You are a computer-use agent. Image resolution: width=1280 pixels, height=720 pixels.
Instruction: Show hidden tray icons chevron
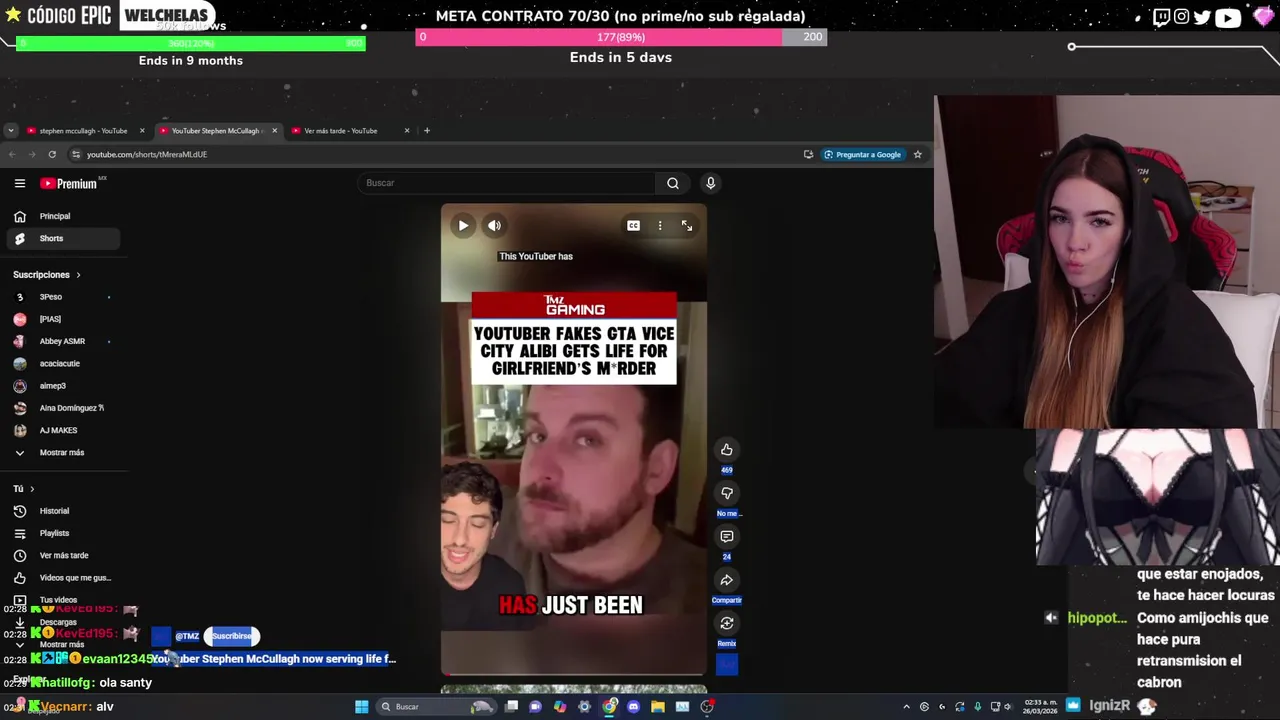pos(906,707)
